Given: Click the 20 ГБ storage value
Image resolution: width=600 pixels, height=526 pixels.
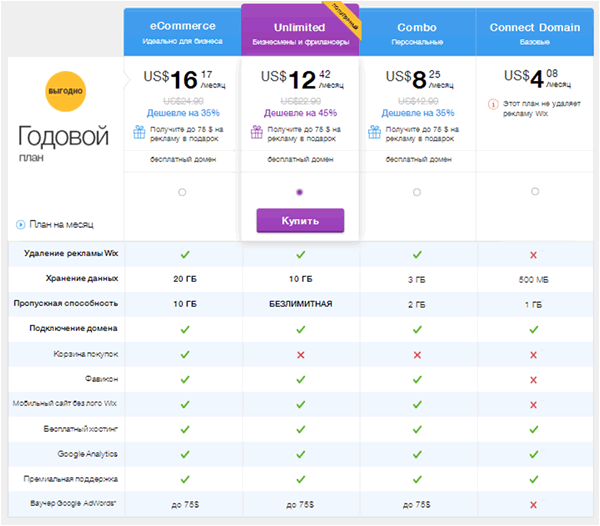Looking at the screenshot, I should (x=185, y=279).
